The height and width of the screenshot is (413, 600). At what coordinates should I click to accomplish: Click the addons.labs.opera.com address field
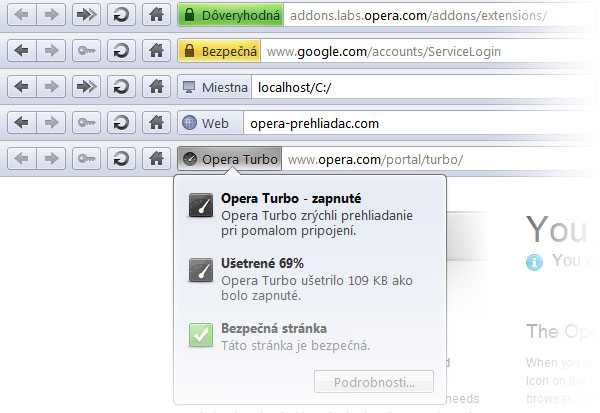[x=440, y=15]
